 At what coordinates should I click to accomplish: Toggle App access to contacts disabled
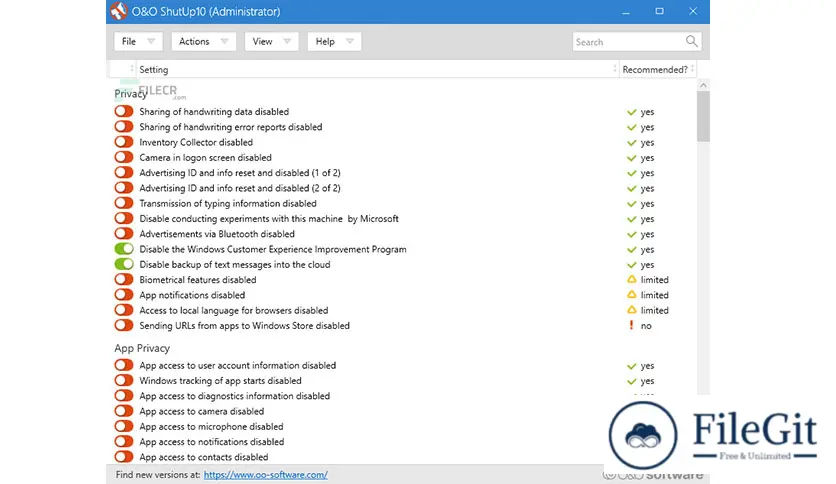(x=124, y=457)
